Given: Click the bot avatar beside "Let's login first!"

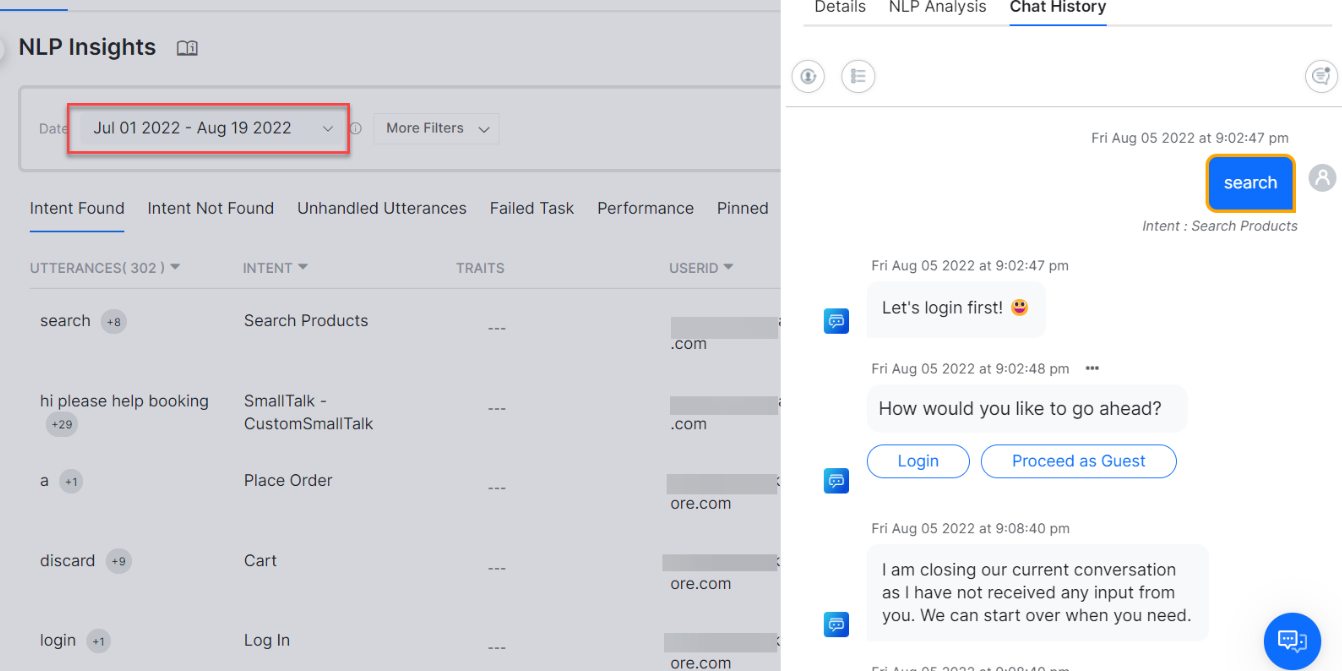Looking at the screenshot, I should point(836,321).
